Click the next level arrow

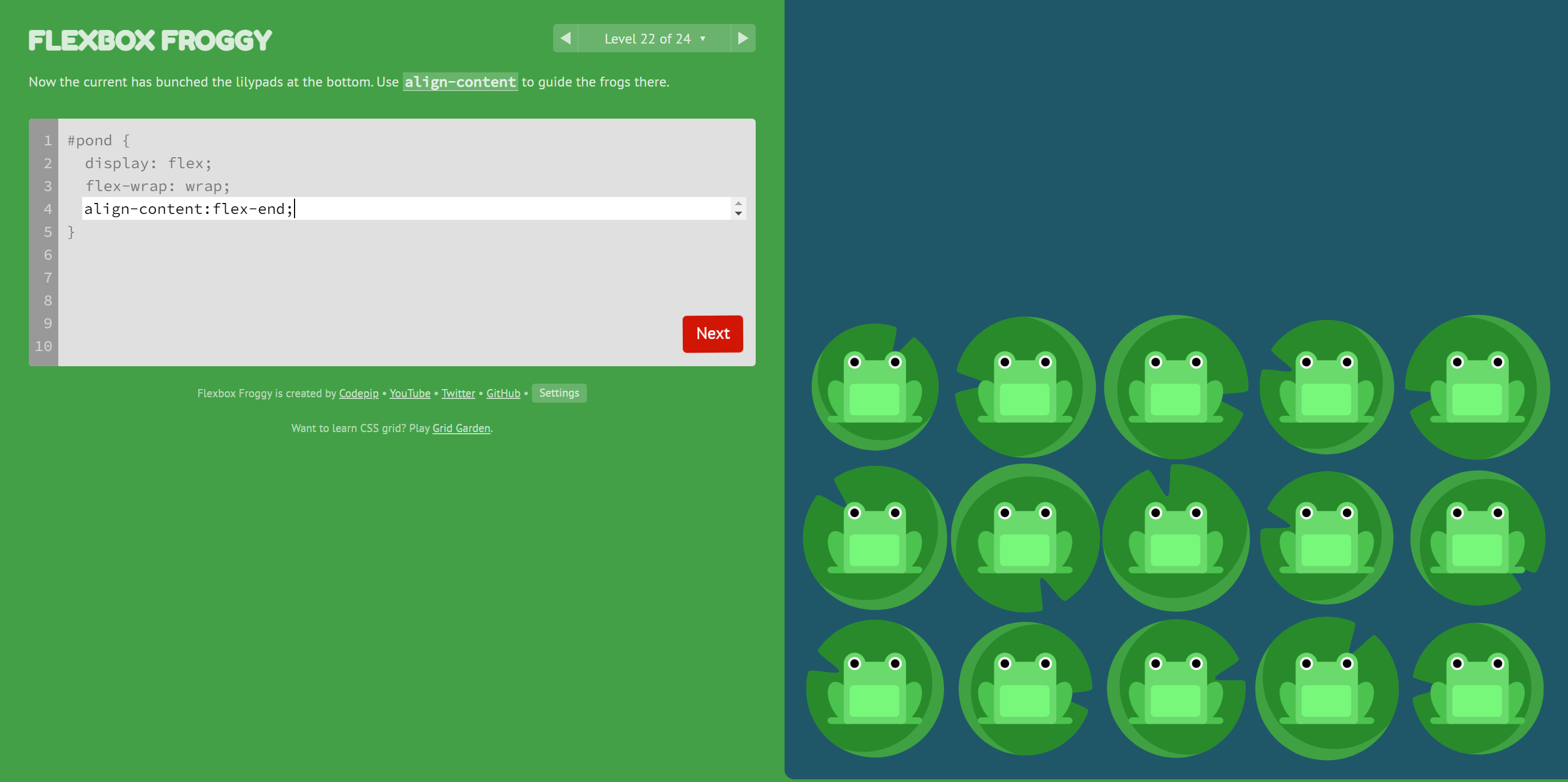[x=743, y=38]
